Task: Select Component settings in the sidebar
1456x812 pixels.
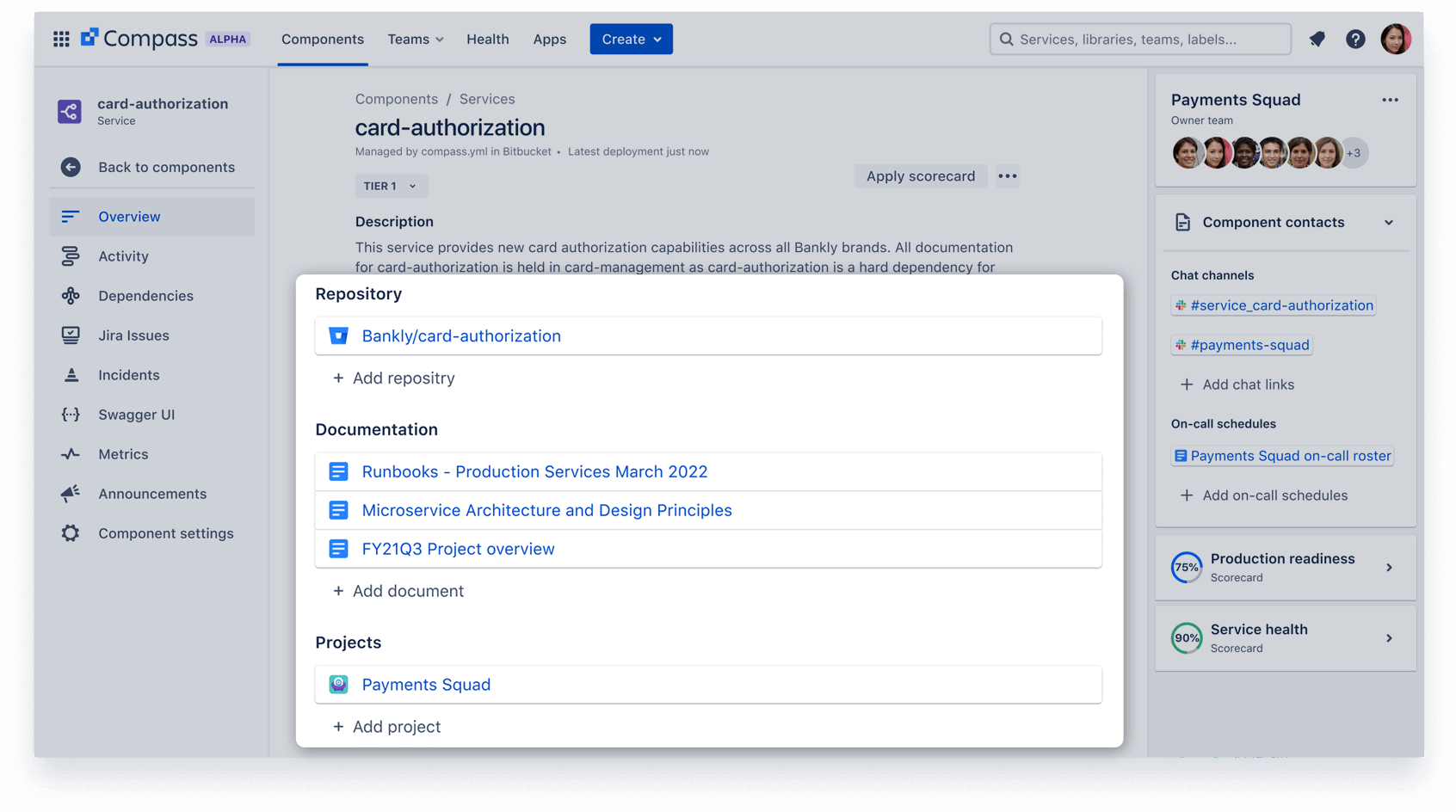Action: point(152,533)
